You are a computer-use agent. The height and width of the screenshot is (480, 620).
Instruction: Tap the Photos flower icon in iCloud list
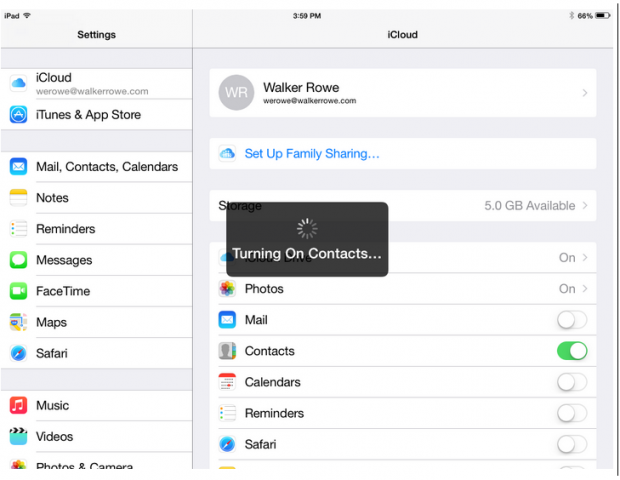(227, 289)
